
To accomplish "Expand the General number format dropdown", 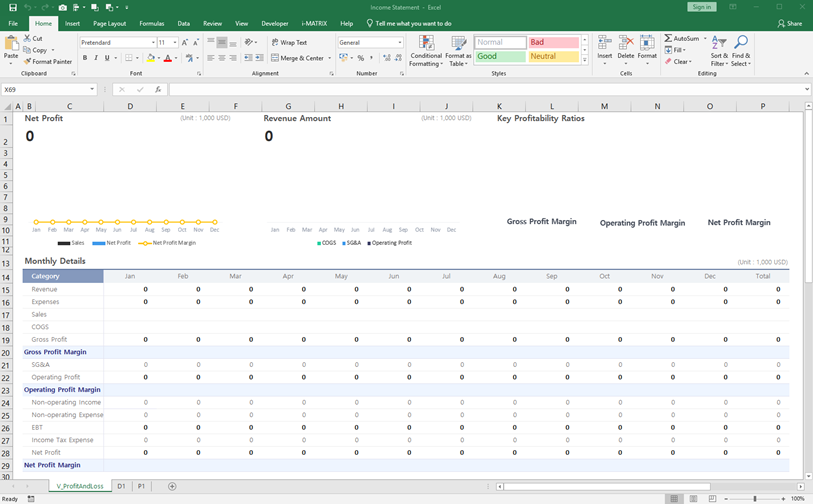I will click(400, 43).
